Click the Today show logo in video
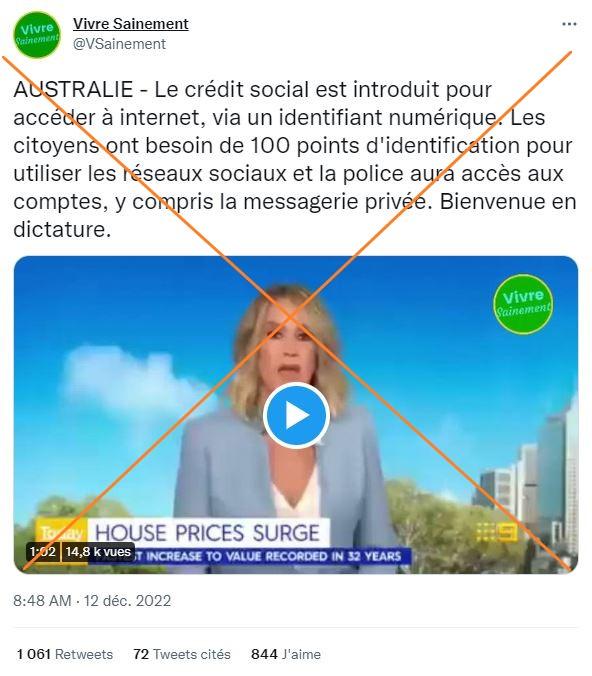The width and height of the screenshot is (592, 676). point(61,532)
